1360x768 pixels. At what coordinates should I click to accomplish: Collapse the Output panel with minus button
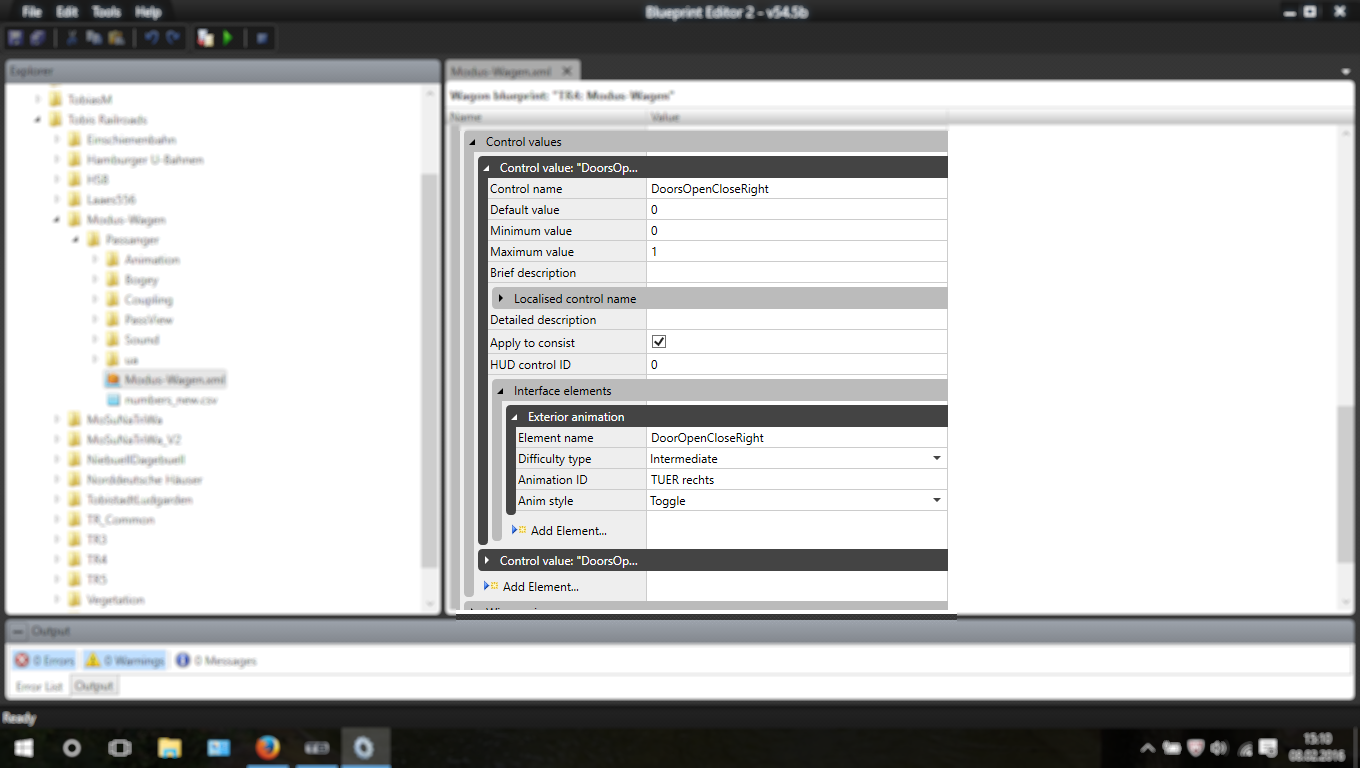click(x=19, y=632)
